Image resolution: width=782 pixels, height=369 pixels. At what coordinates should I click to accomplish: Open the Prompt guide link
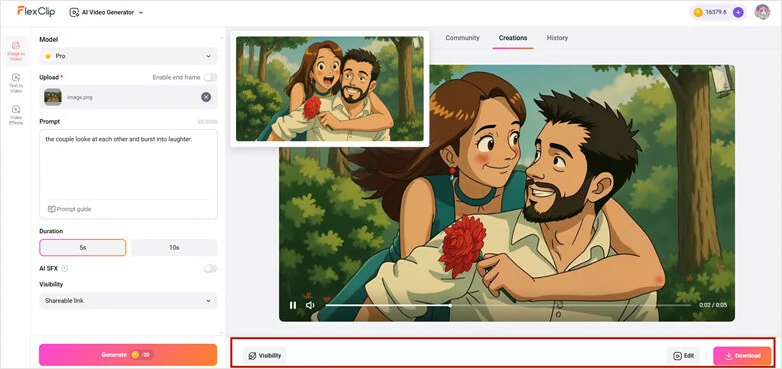69,209
